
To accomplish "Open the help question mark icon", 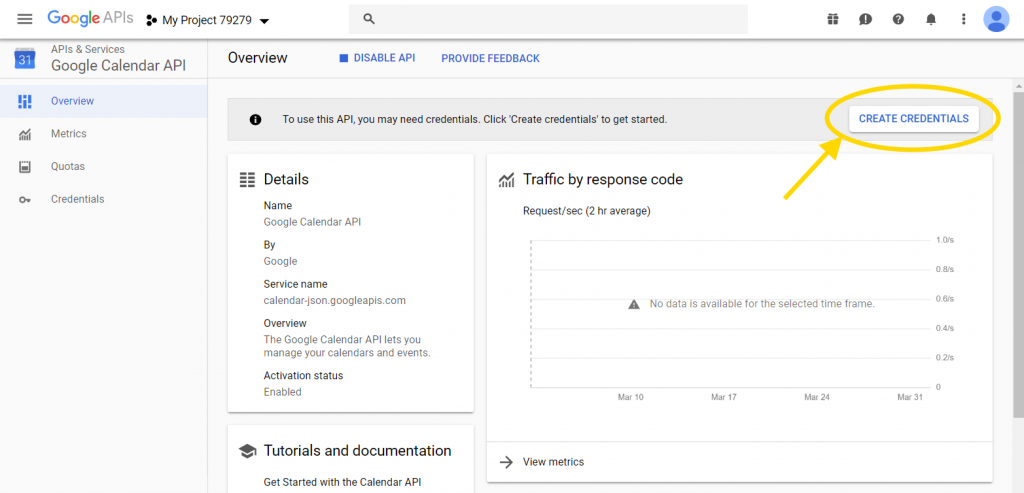I will click(898, 19).
